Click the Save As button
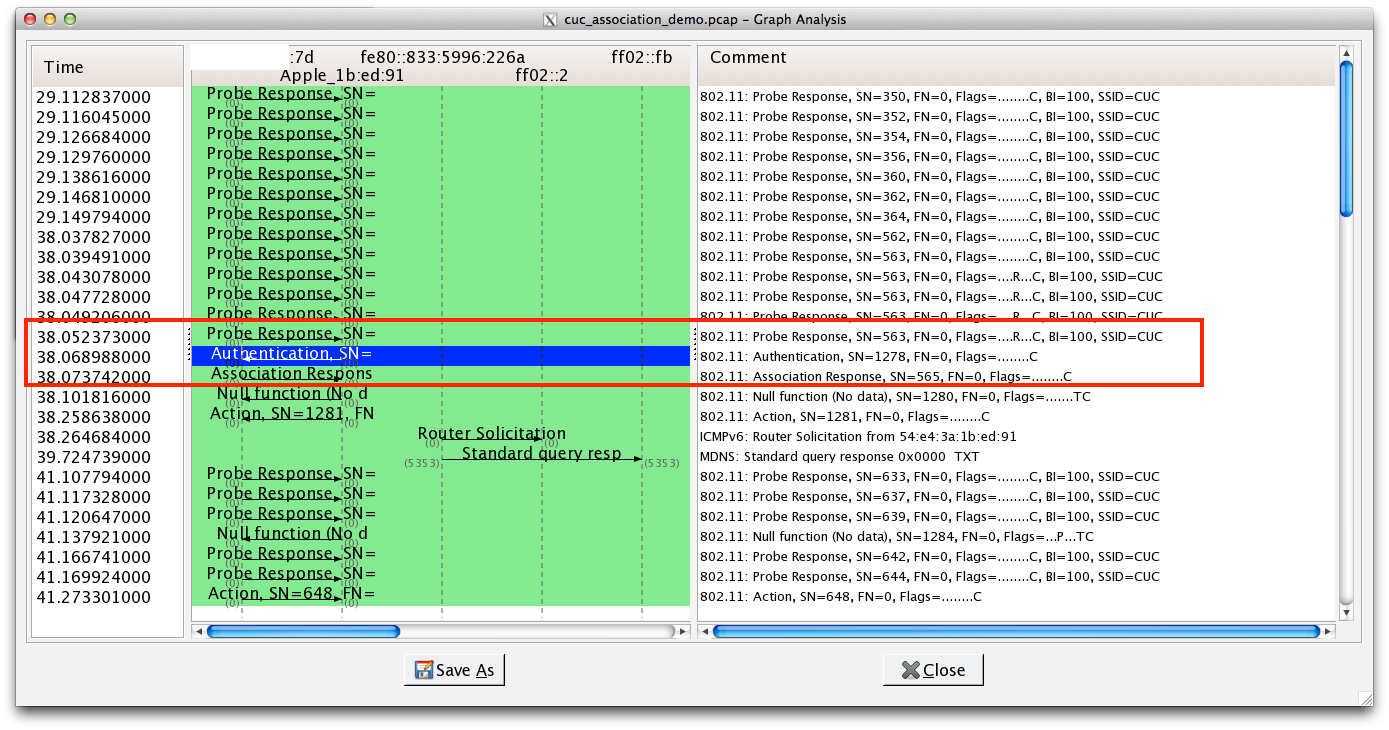 pyautogui.click(x=454, y=670)
